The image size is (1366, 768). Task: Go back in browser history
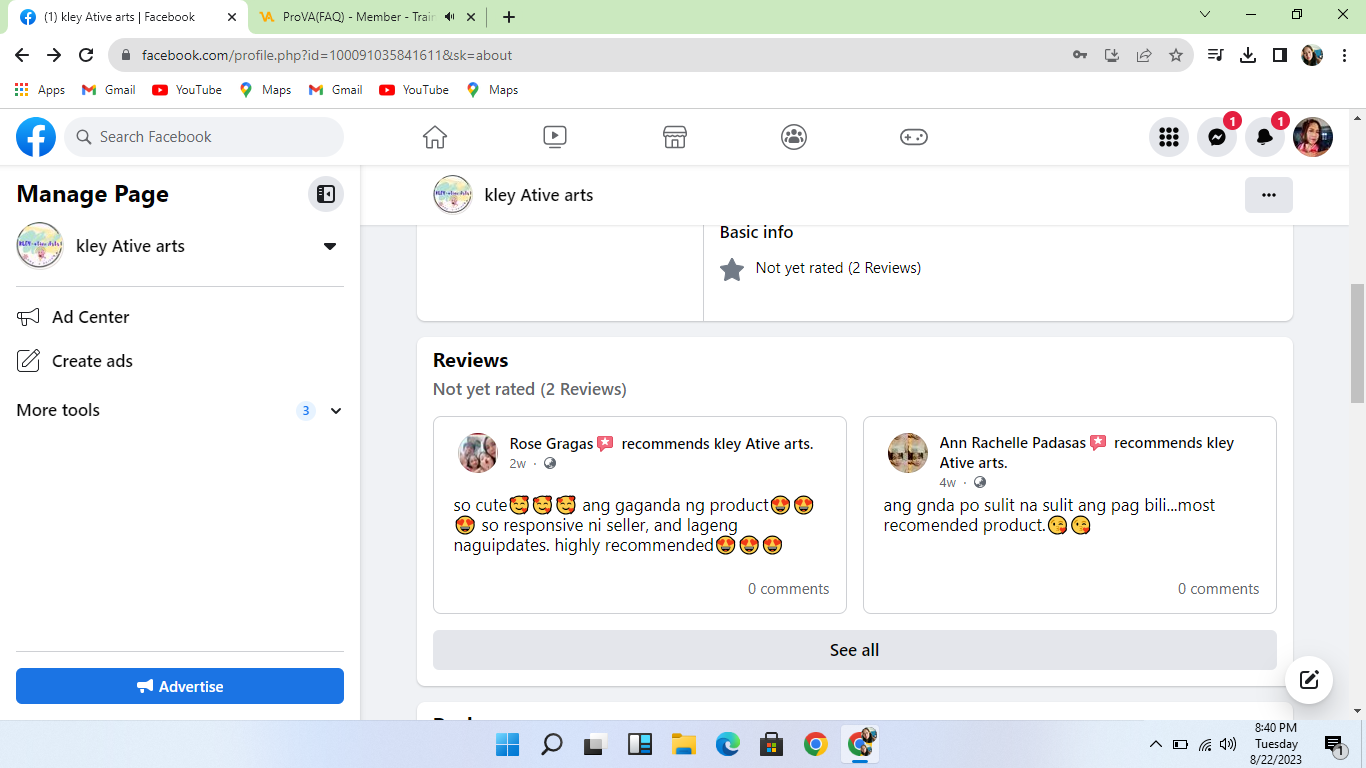22,55
